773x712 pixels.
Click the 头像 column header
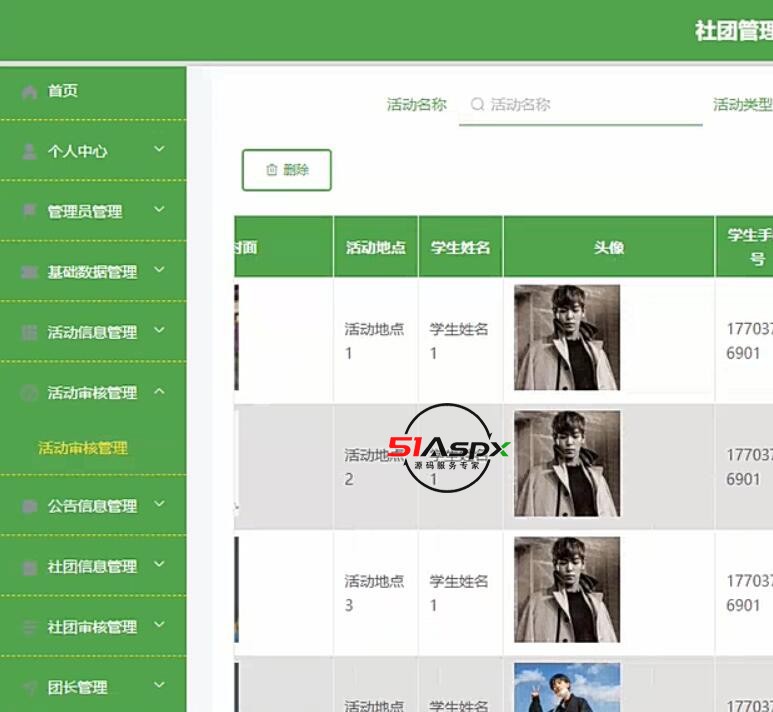[x=609, y=247]
